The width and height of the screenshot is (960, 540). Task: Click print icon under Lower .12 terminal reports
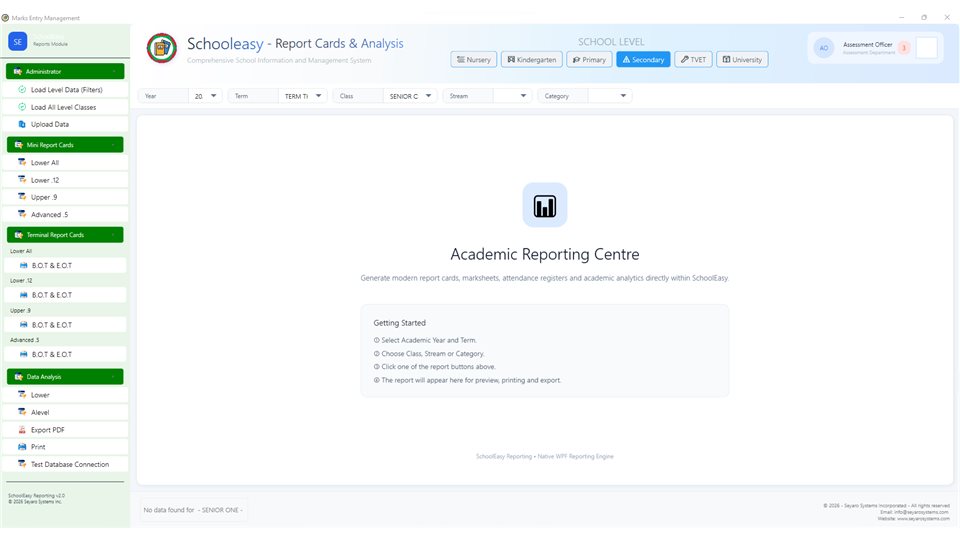[24, 294]
